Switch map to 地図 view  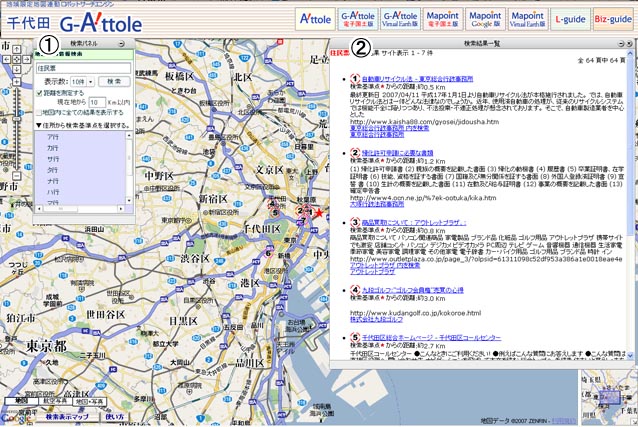pyautogui.click(x=21, y=401)
